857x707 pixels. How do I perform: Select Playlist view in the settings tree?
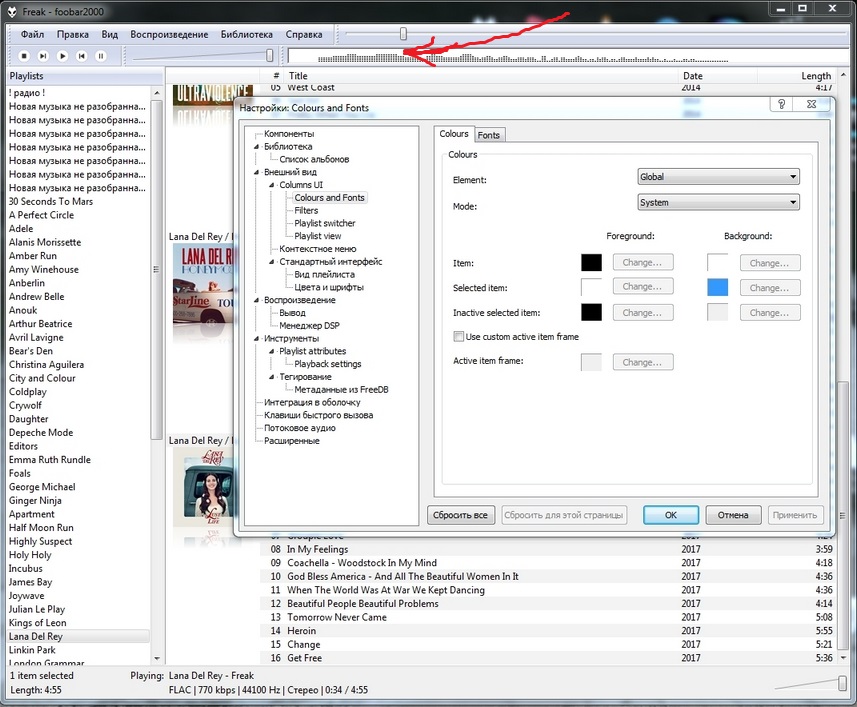tap(318, 236)
